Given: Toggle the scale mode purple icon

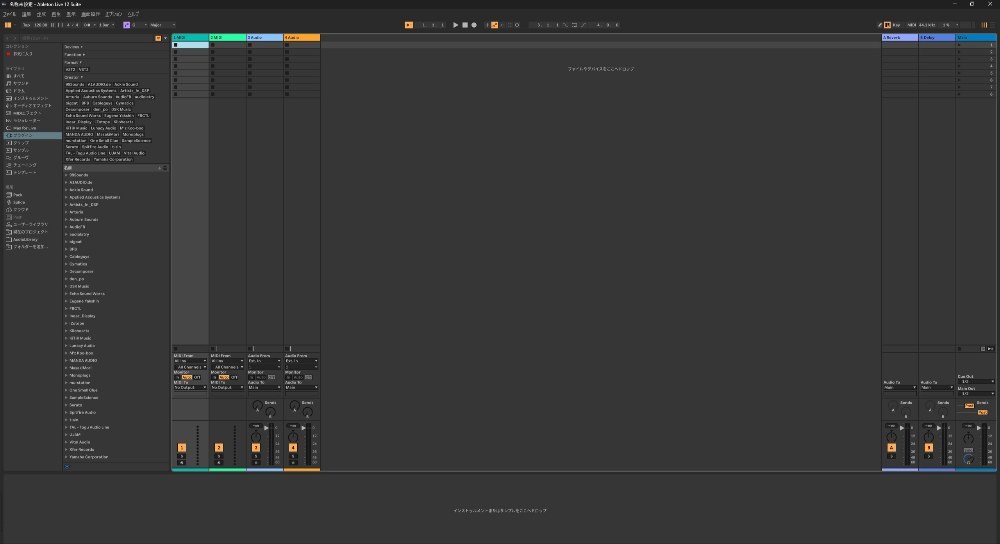Looking at the screenshot, I should pos(126,25).
